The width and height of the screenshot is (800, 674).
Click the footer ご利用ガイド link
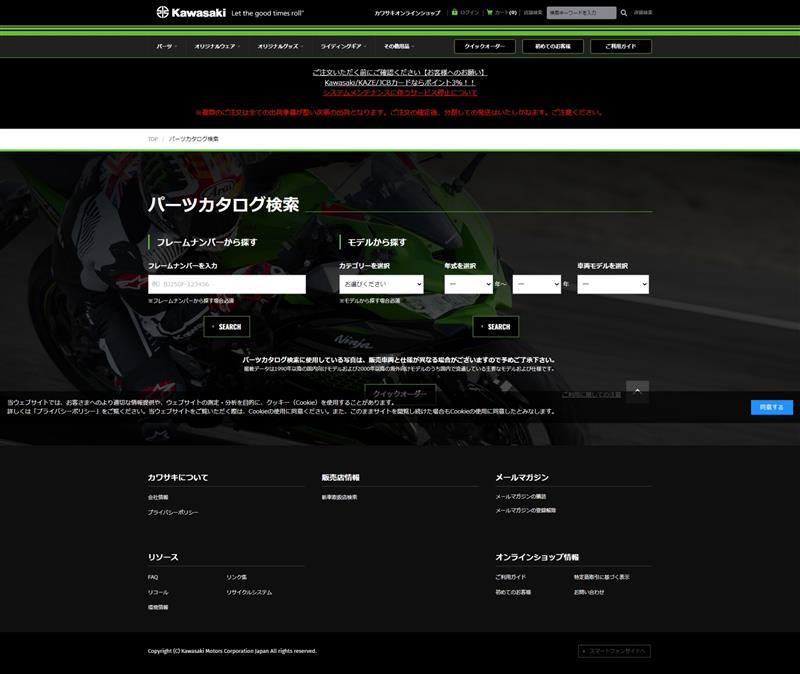(x=510, y=577)
